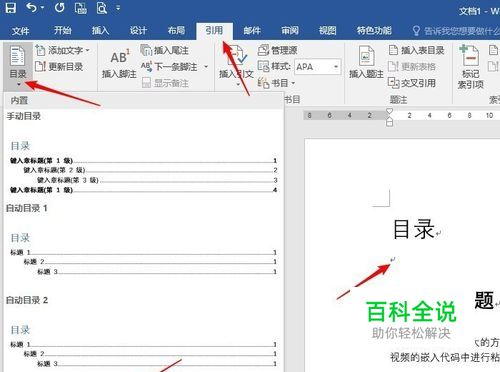The height and width of the screenshot is (372, 500).
Task: Click 插入表目录 table of figures button
Action: pyautogui.click(x=417, y=50)
